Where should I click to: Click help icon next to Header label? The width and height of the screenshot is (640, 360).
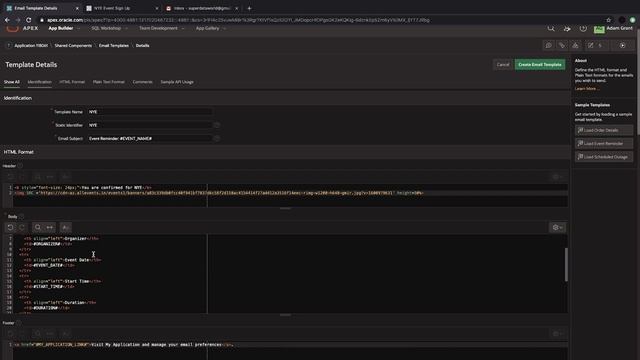point(20,166)
